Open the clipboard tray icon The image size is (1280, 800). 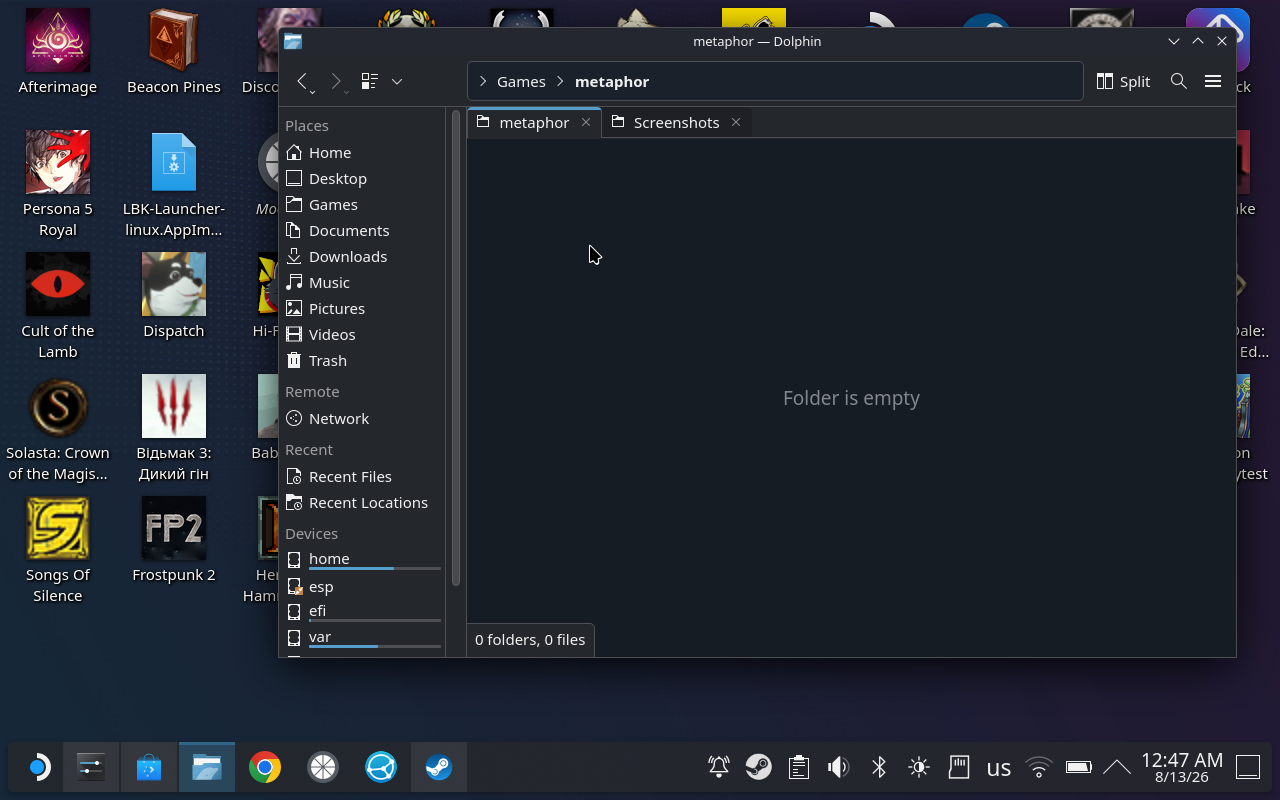click(799, 768)
